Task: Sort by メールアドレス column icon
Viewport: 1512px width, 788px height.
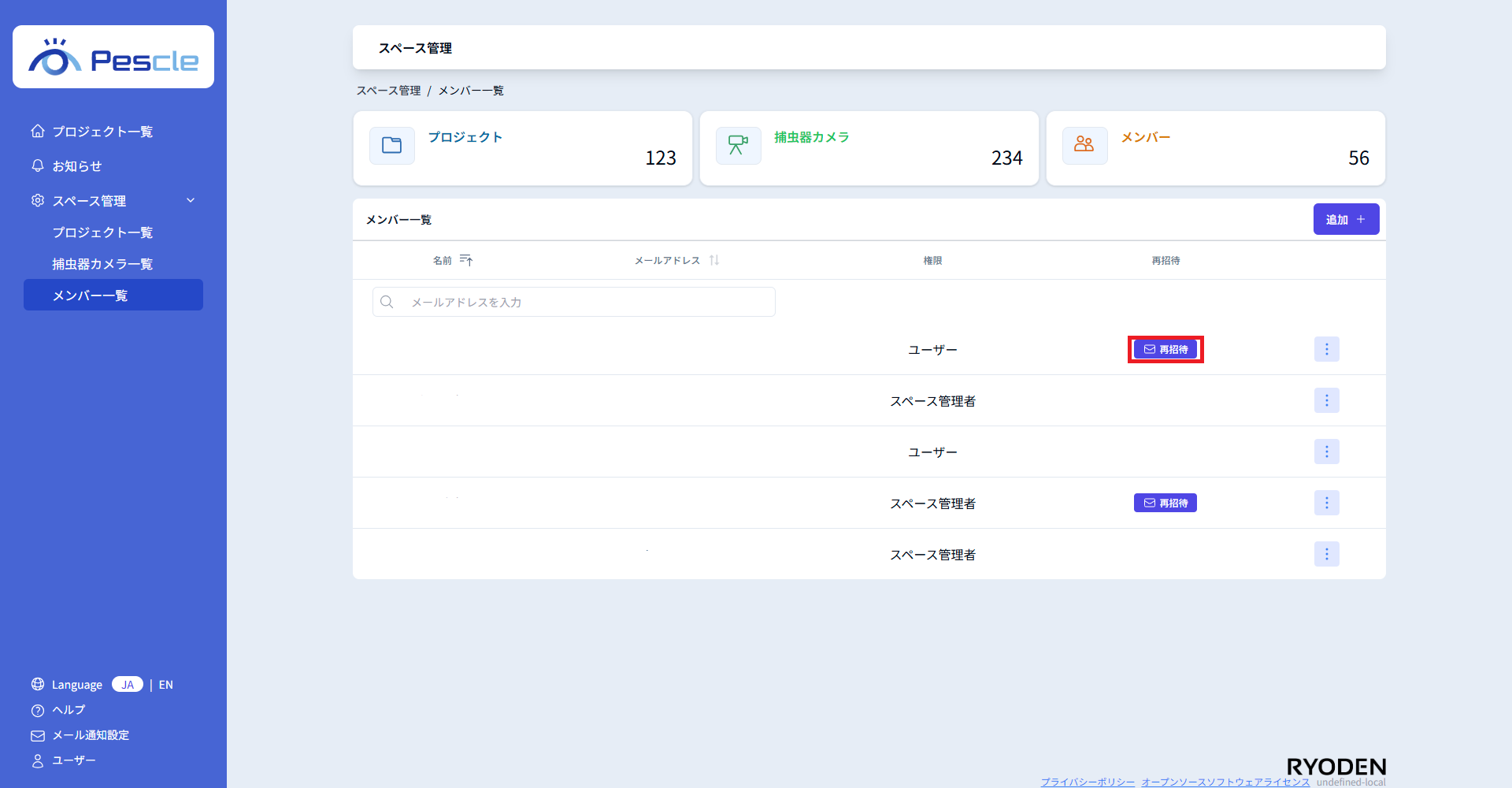Action: pos(714,260)
